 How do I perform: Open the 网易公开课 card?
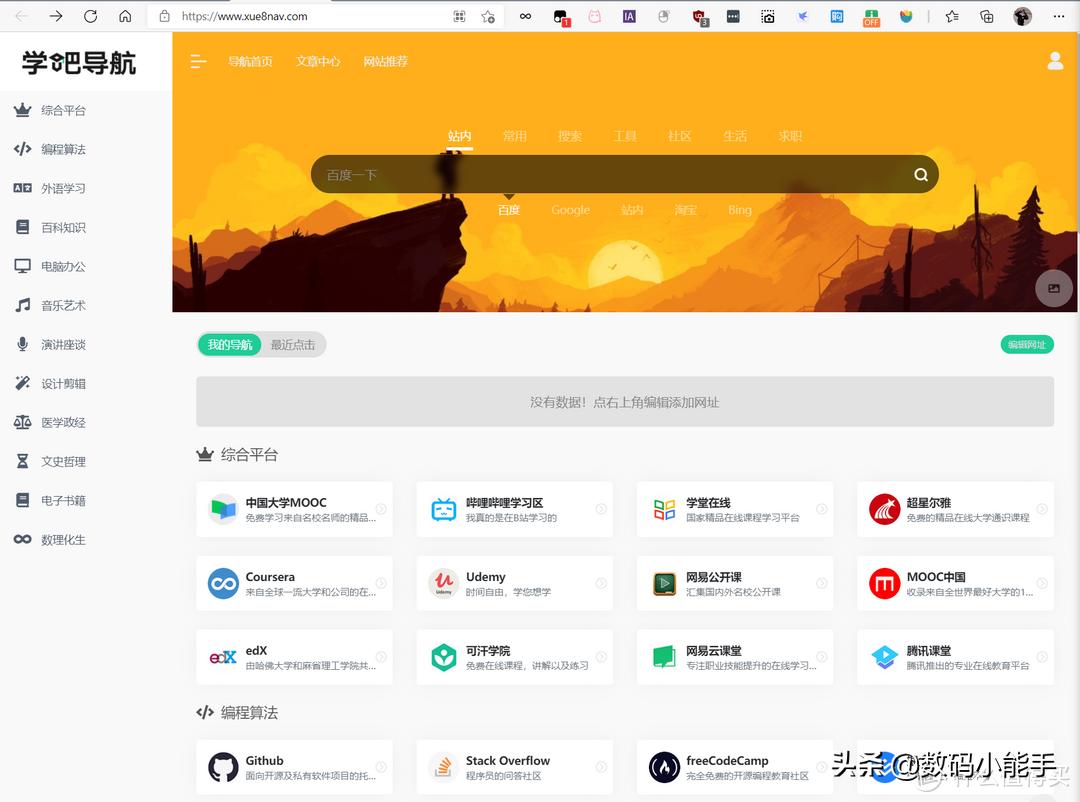735,584
